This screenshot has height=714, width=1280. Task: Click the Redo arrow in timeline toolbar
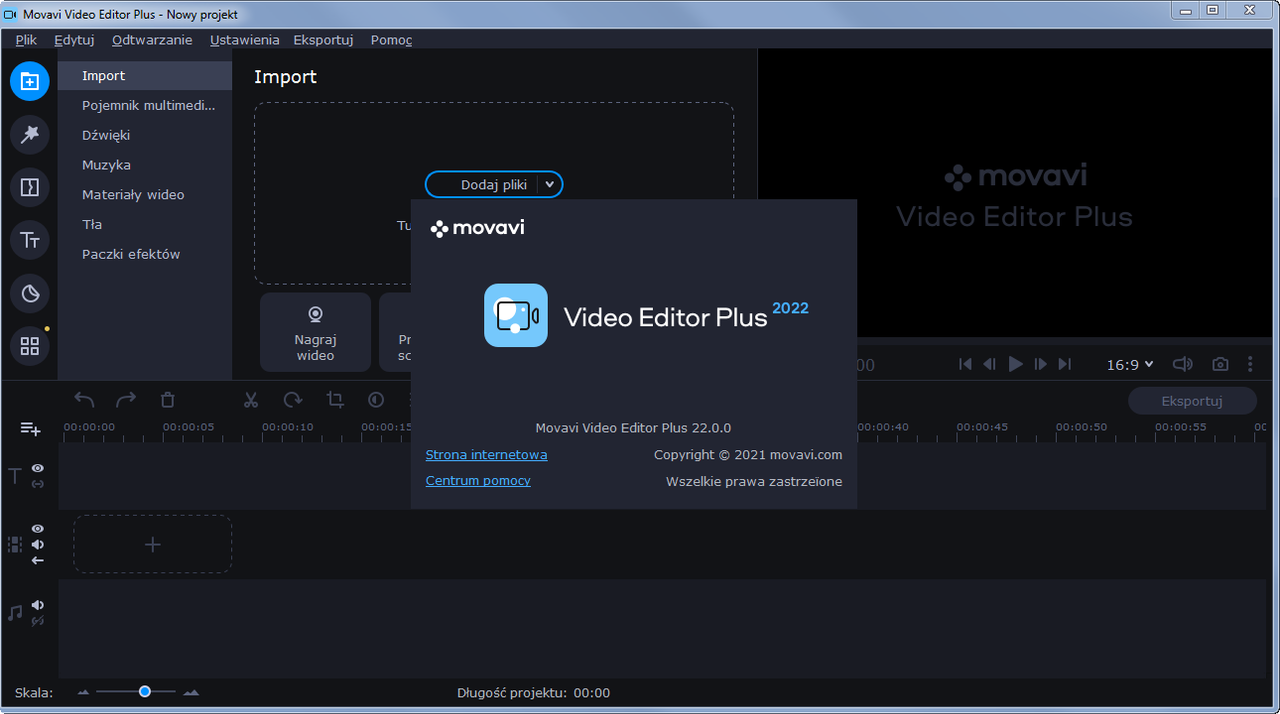point(126,400)
